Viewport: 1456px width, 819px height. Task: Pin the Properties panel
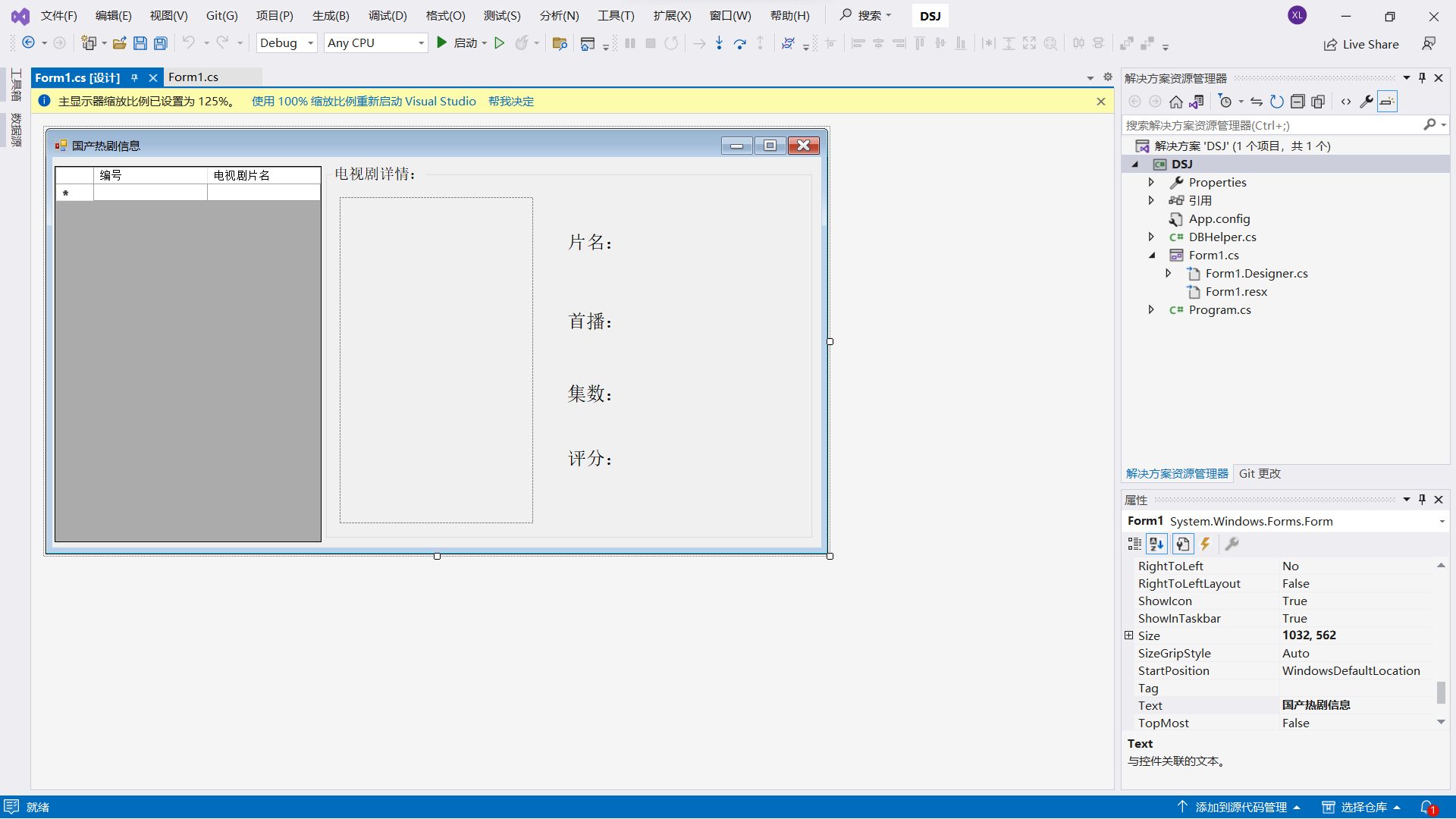pyautogui.click(x=1422, y=500)
